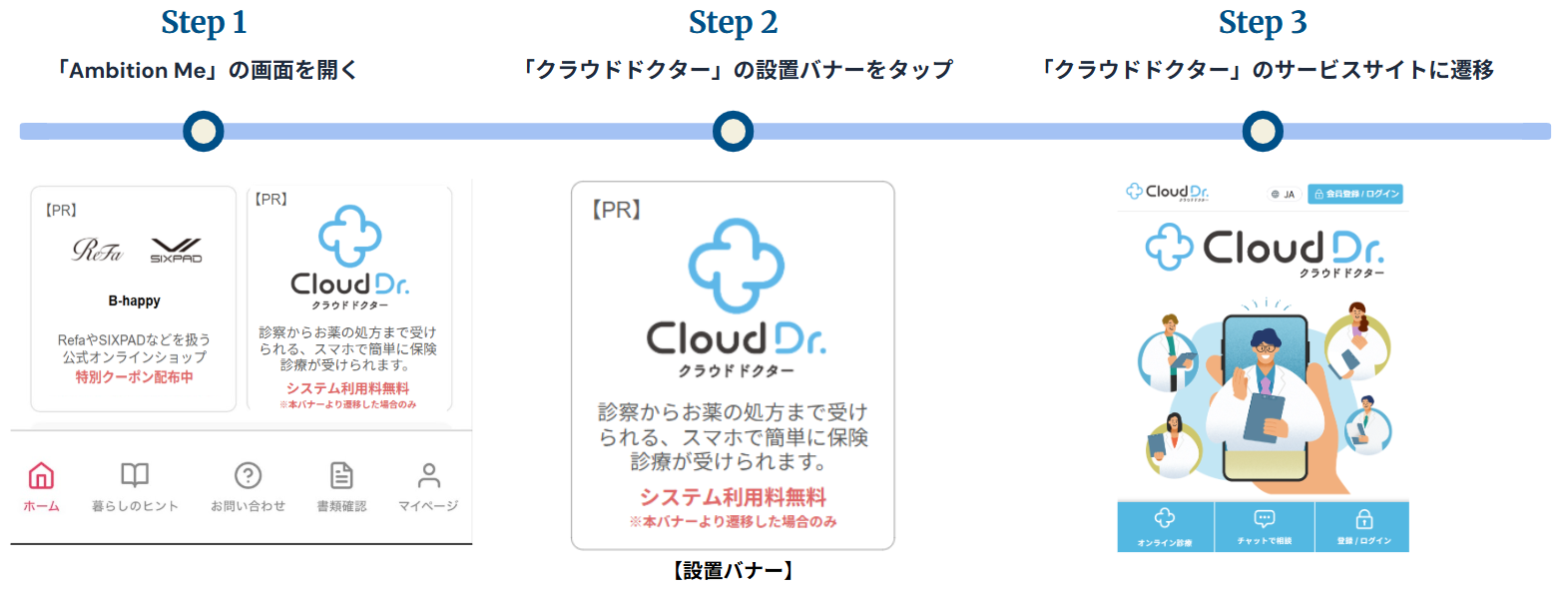Click the JA language globe icon

1275,195
